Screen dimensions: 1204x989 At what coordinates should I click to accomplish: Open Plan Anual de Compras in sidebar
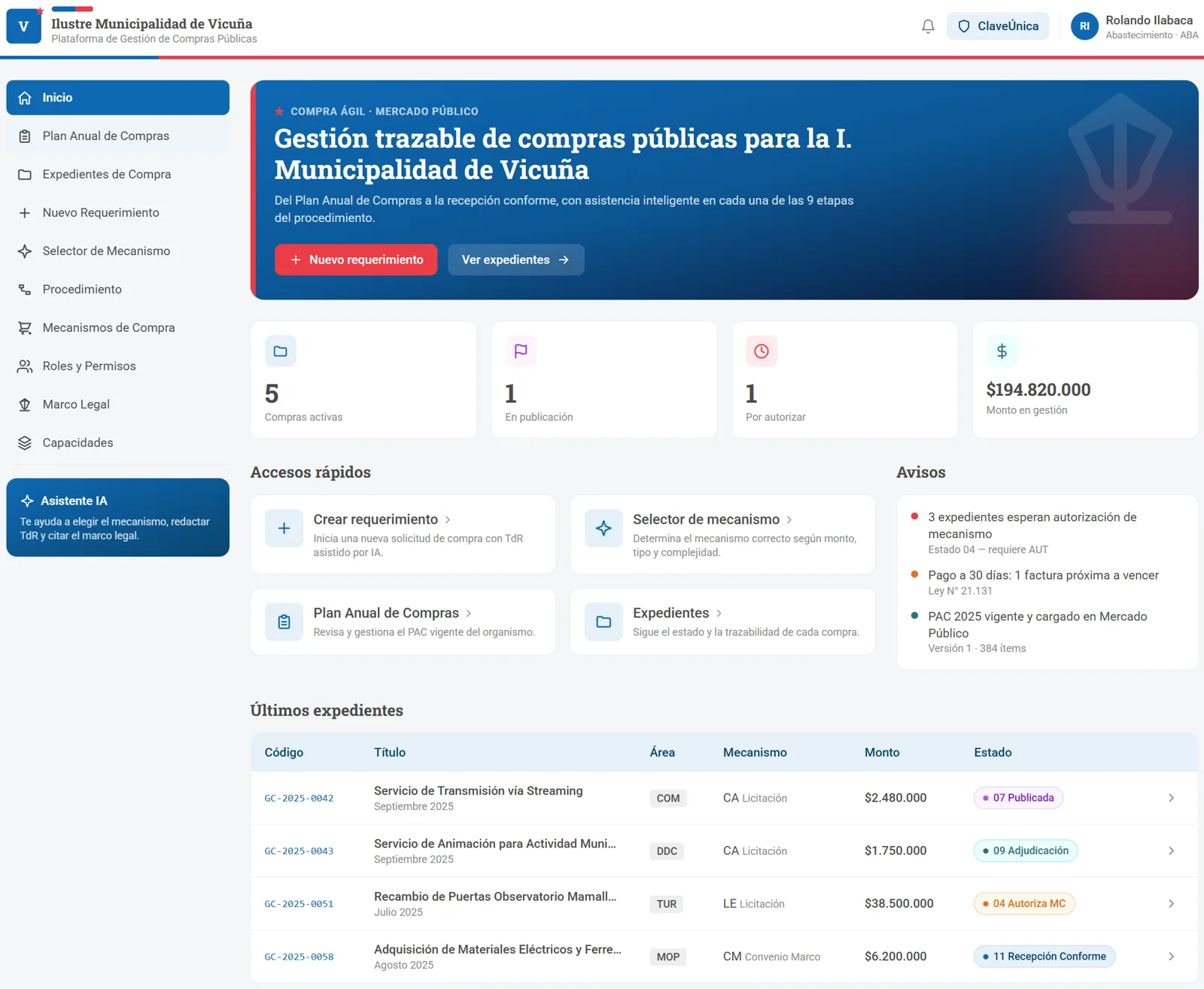click(118, 136)
